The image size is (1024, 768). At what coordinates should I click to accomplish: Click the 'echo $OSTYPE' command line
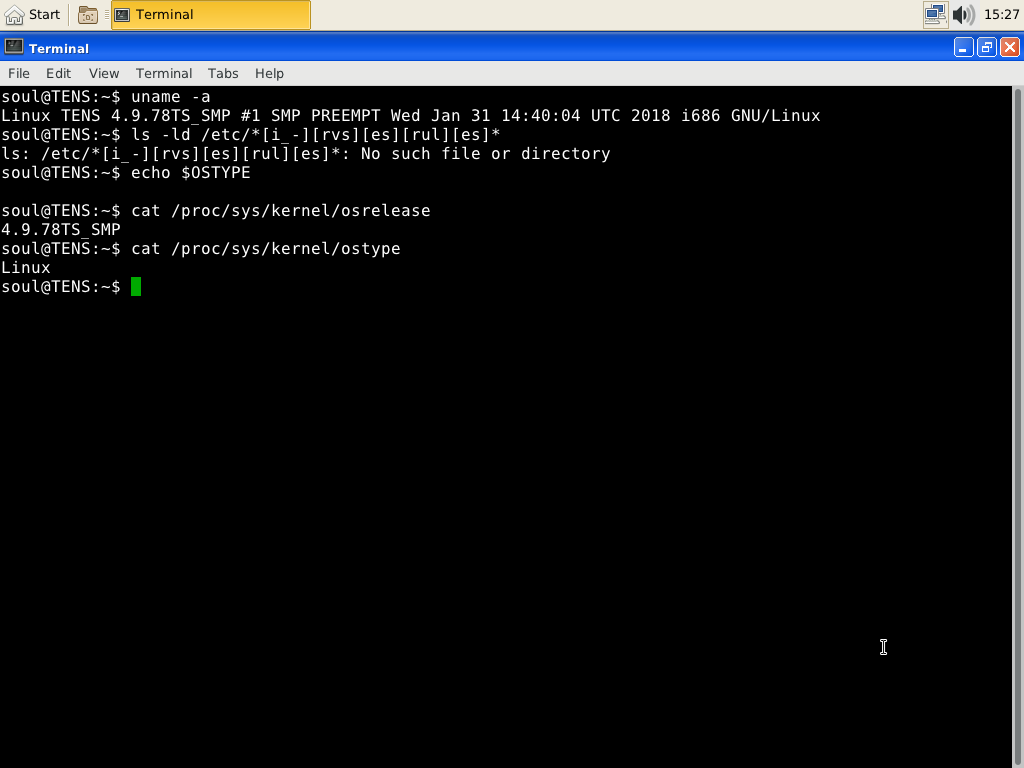click(126, 172)
